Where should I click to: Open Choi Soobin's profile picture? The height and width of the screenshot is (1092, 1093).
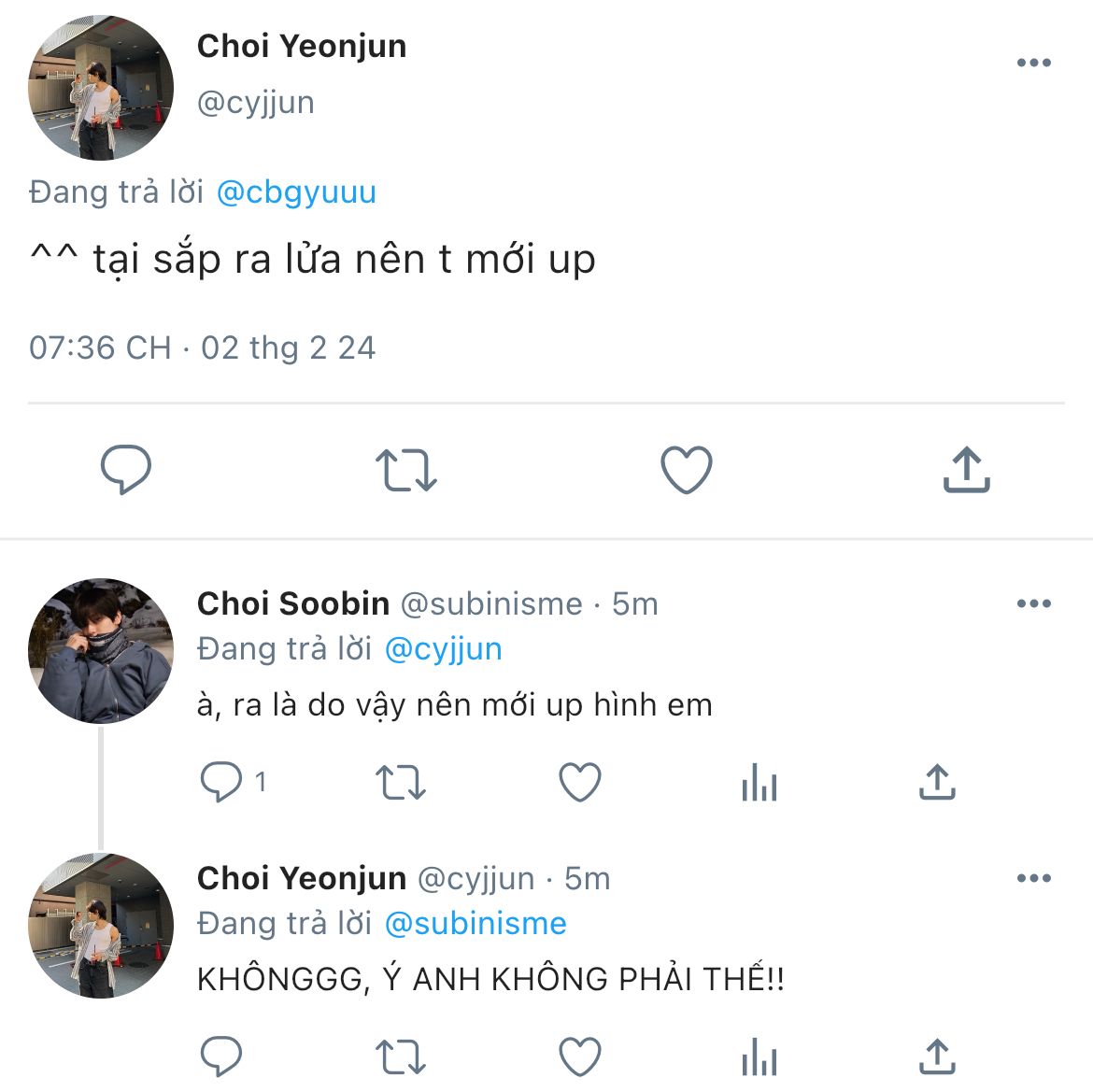pyautogui.click(x=101, y=651)
